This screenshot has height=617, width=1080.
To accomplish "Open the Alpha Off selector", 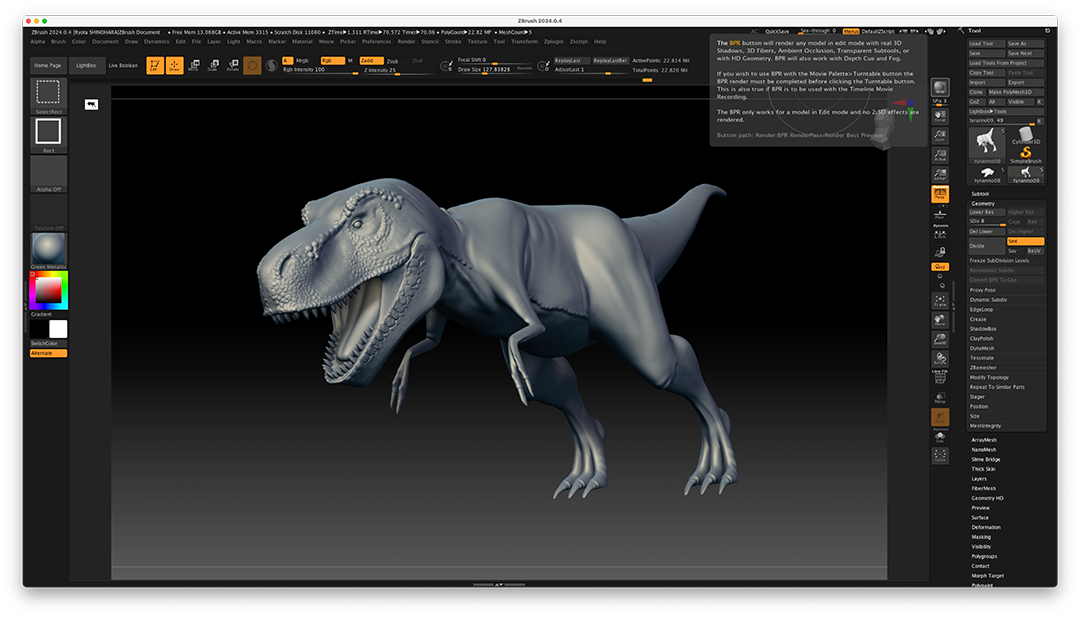I will click(48, 174).
